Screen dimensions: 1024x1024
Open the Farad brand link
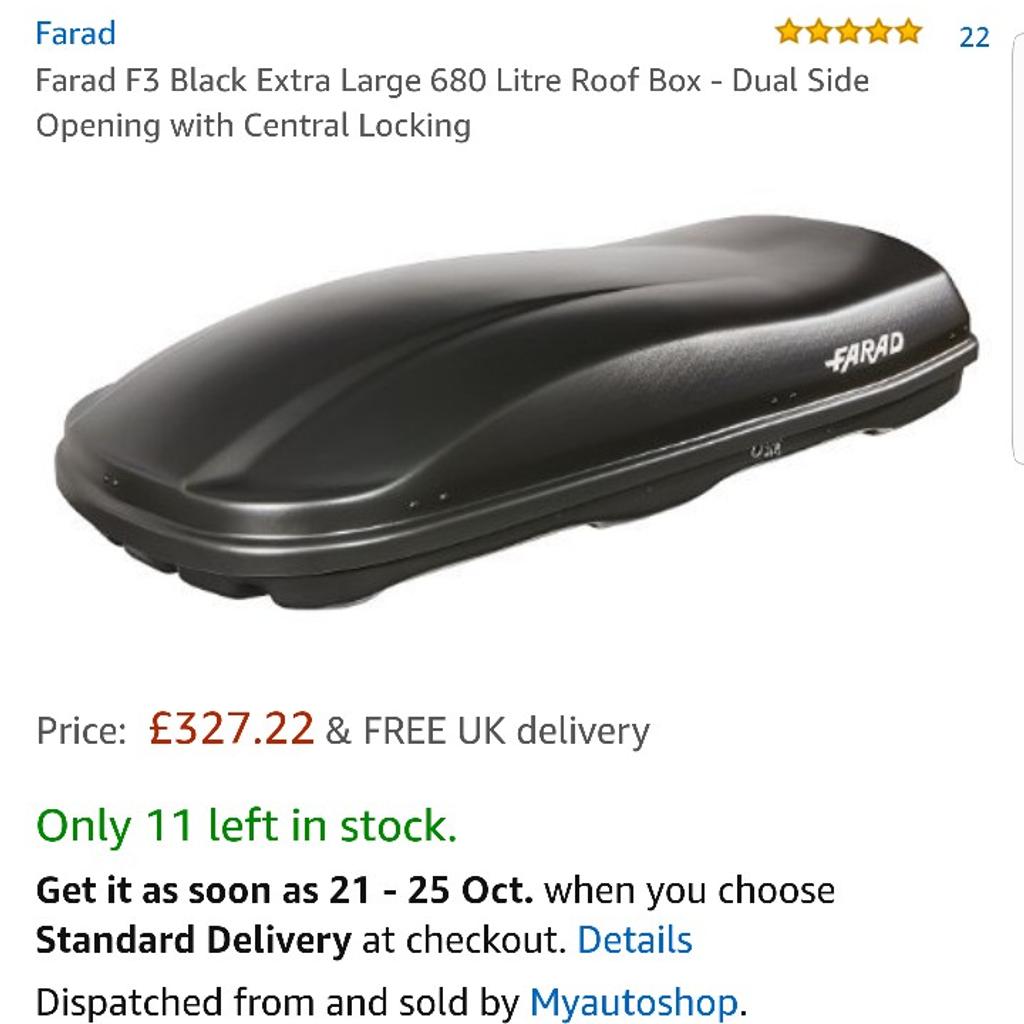[x=75, y=33]
